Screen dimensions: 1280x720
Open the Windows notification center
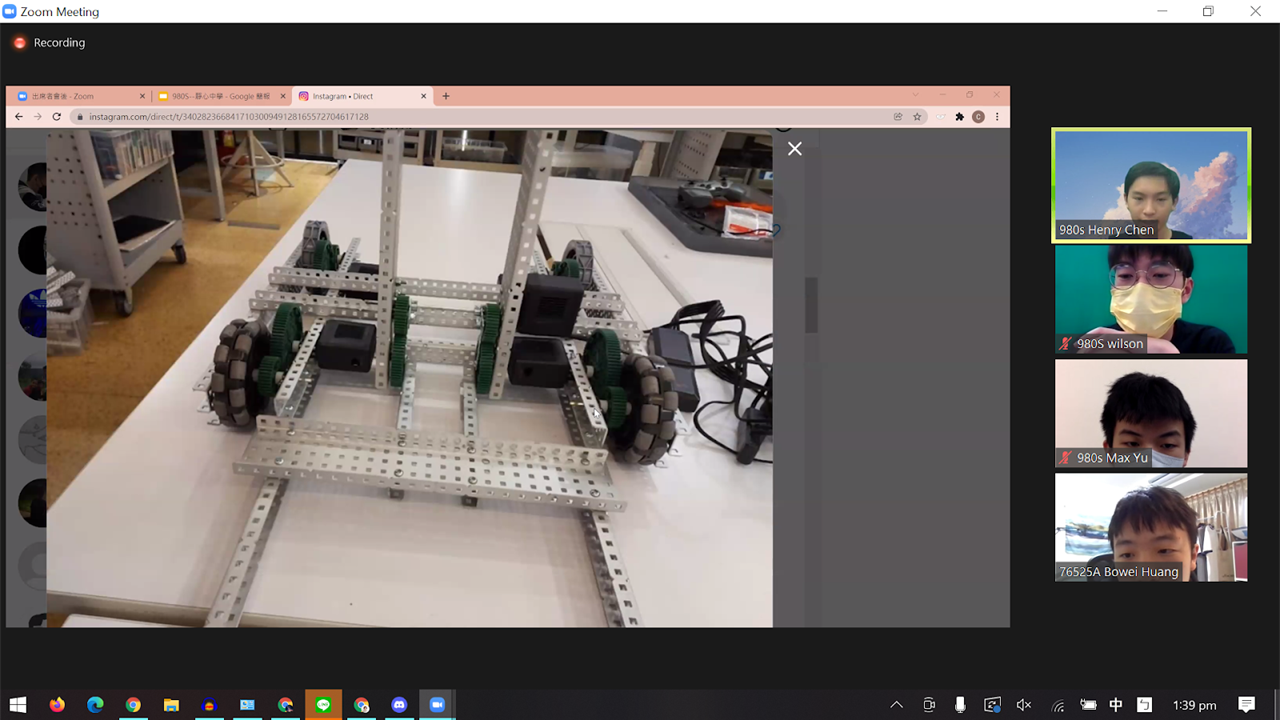click(1246, 705)
